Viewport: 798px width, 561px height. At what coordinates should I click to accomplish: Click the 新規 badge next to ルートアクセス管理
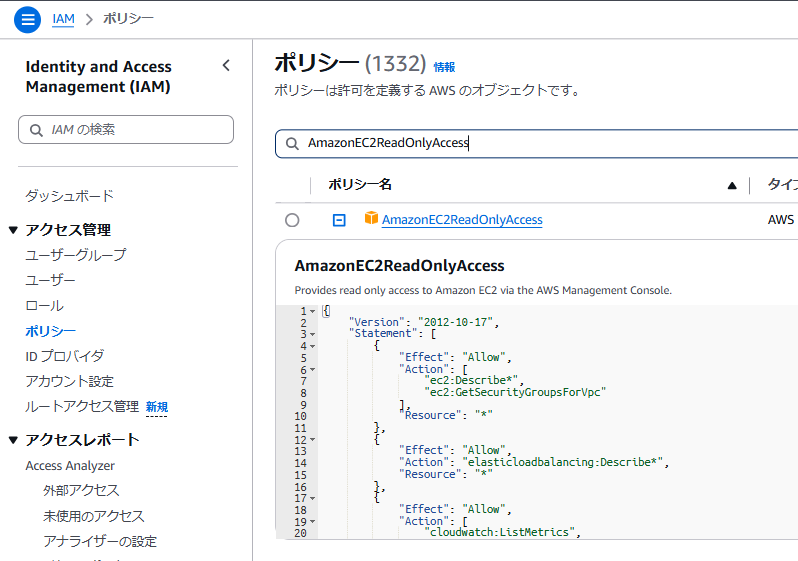(x=157, y=407)
